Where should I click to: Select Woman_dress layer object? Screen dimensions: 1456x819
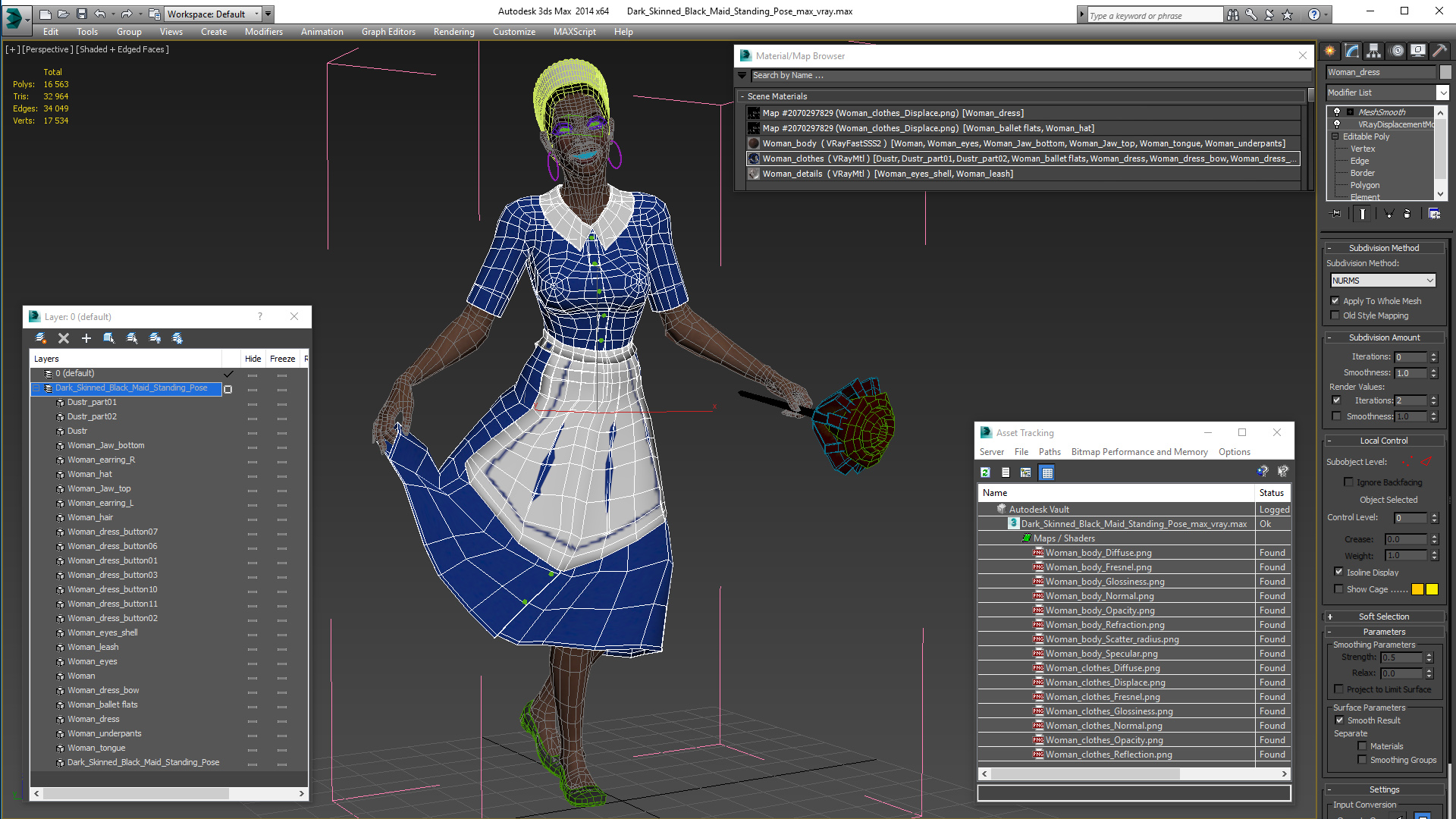[x=93, y=719]
